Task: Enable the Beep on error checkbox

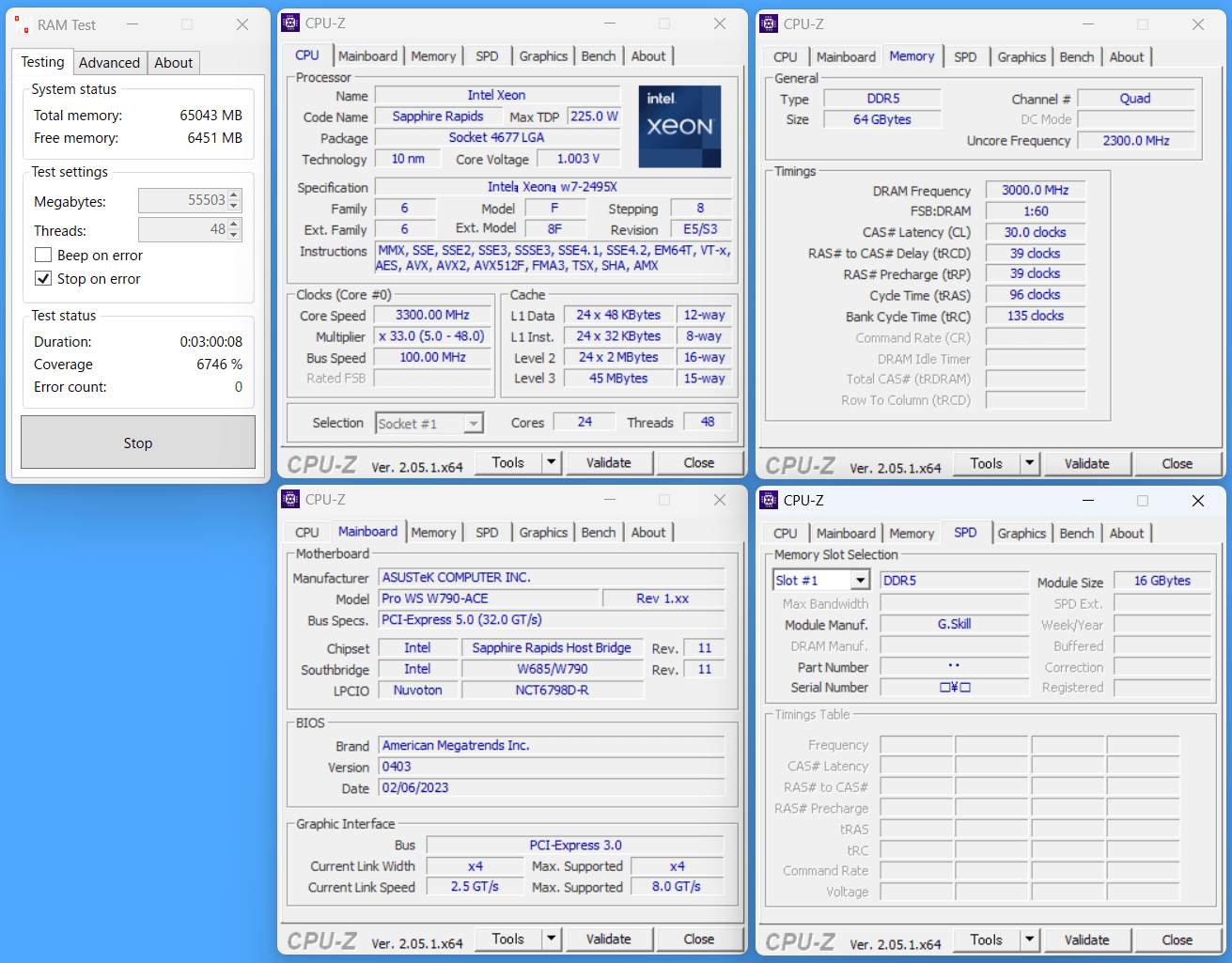Action: (43, 256)
